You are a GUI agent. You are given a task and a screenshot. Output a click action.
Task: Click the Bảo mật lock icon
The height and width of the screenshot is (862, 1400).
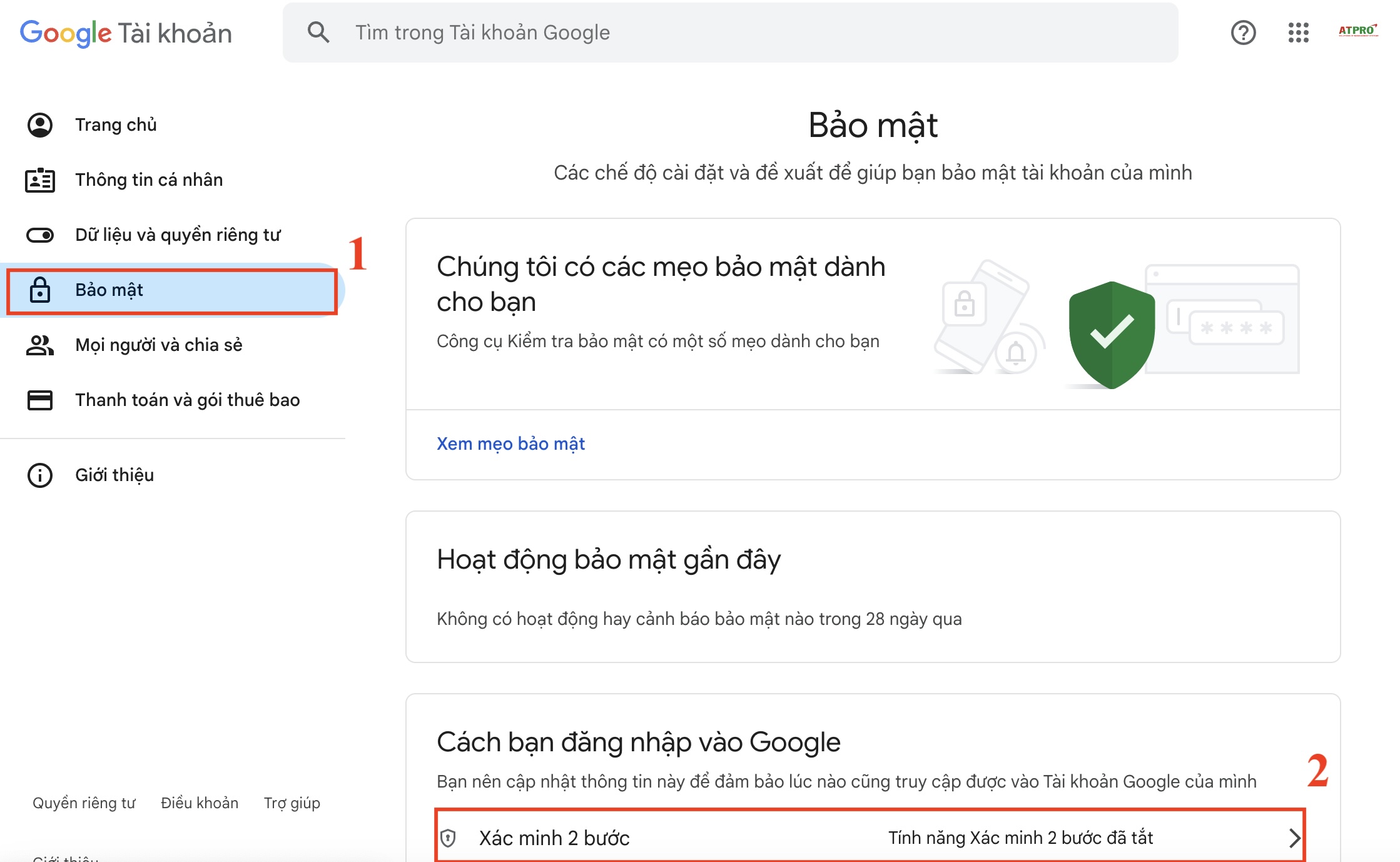click(x=40, y=290)
